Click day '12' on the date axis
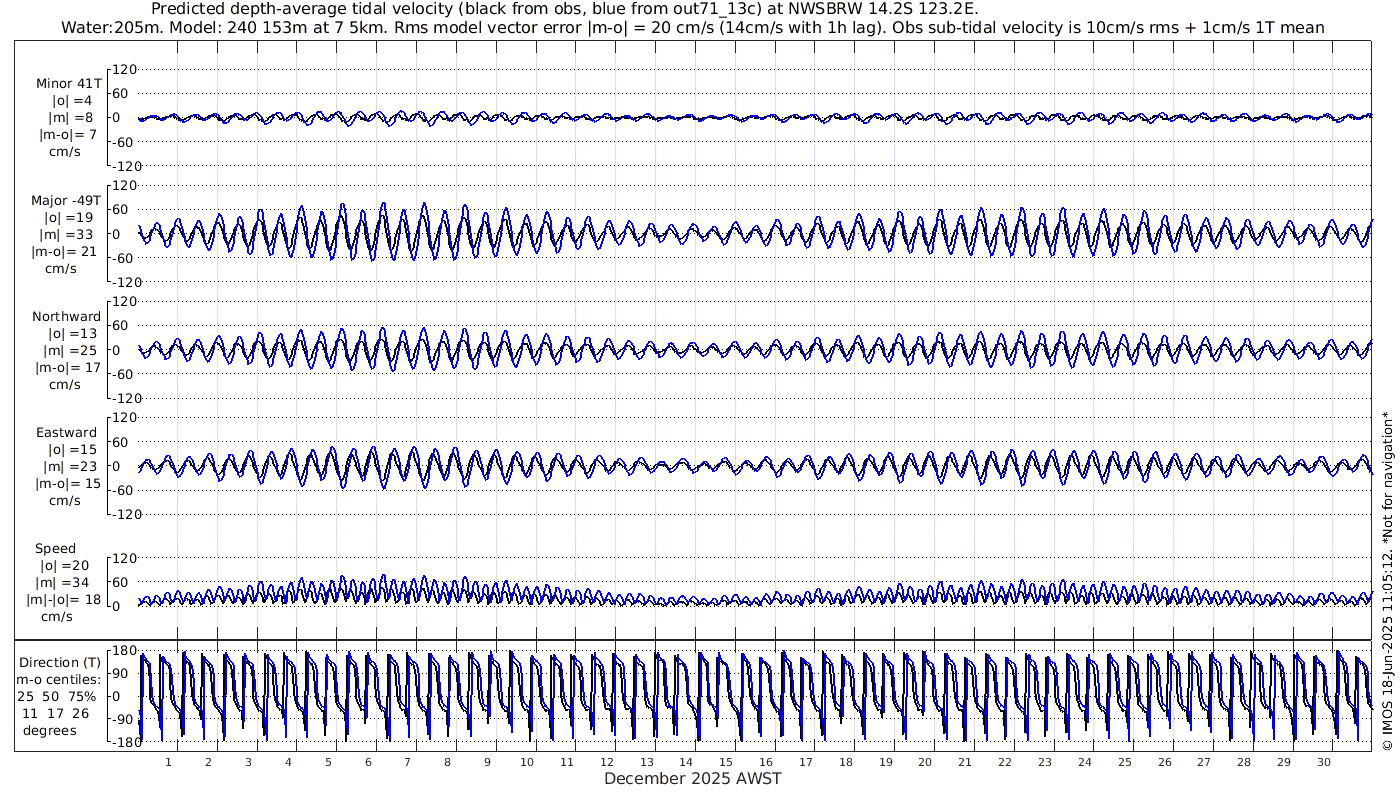The image size is (1400, 800). click(607, 762)
